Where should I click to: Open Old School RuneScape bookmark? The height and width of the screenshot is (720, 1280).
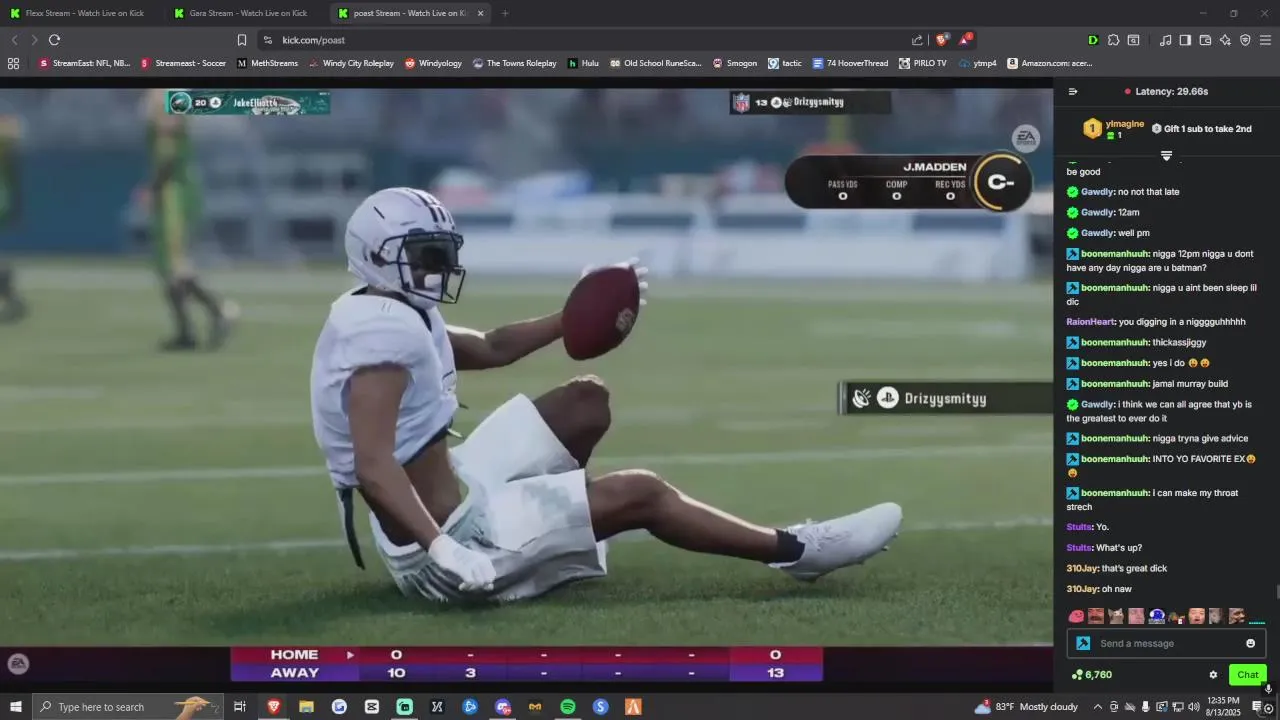tap(655, 63)
